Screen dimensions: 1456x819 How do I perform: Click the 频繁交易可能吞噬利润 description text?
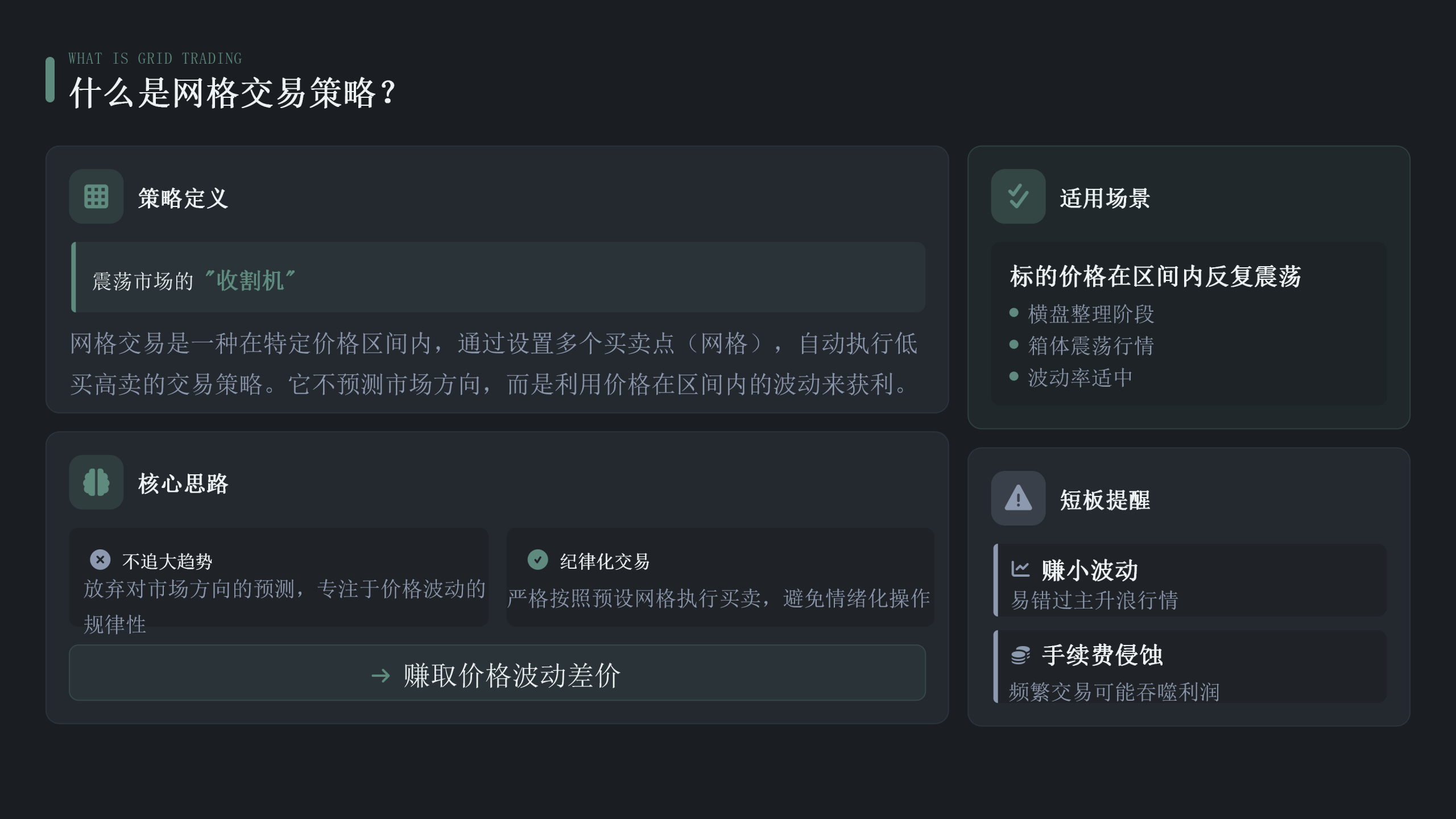coord(1114,692)
